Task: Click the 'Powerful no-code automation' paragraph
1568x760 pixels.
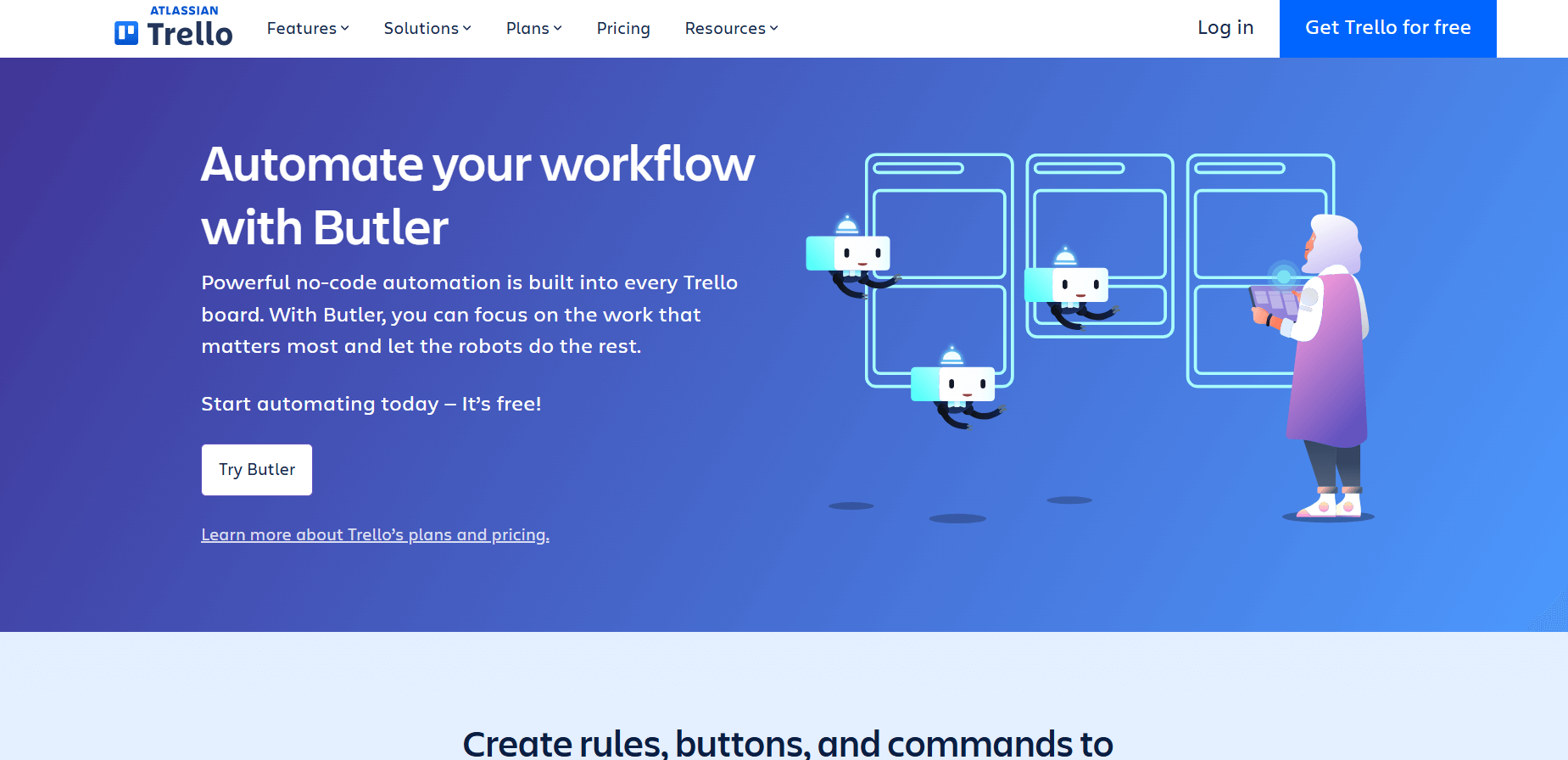Action: tap(469, 315)
